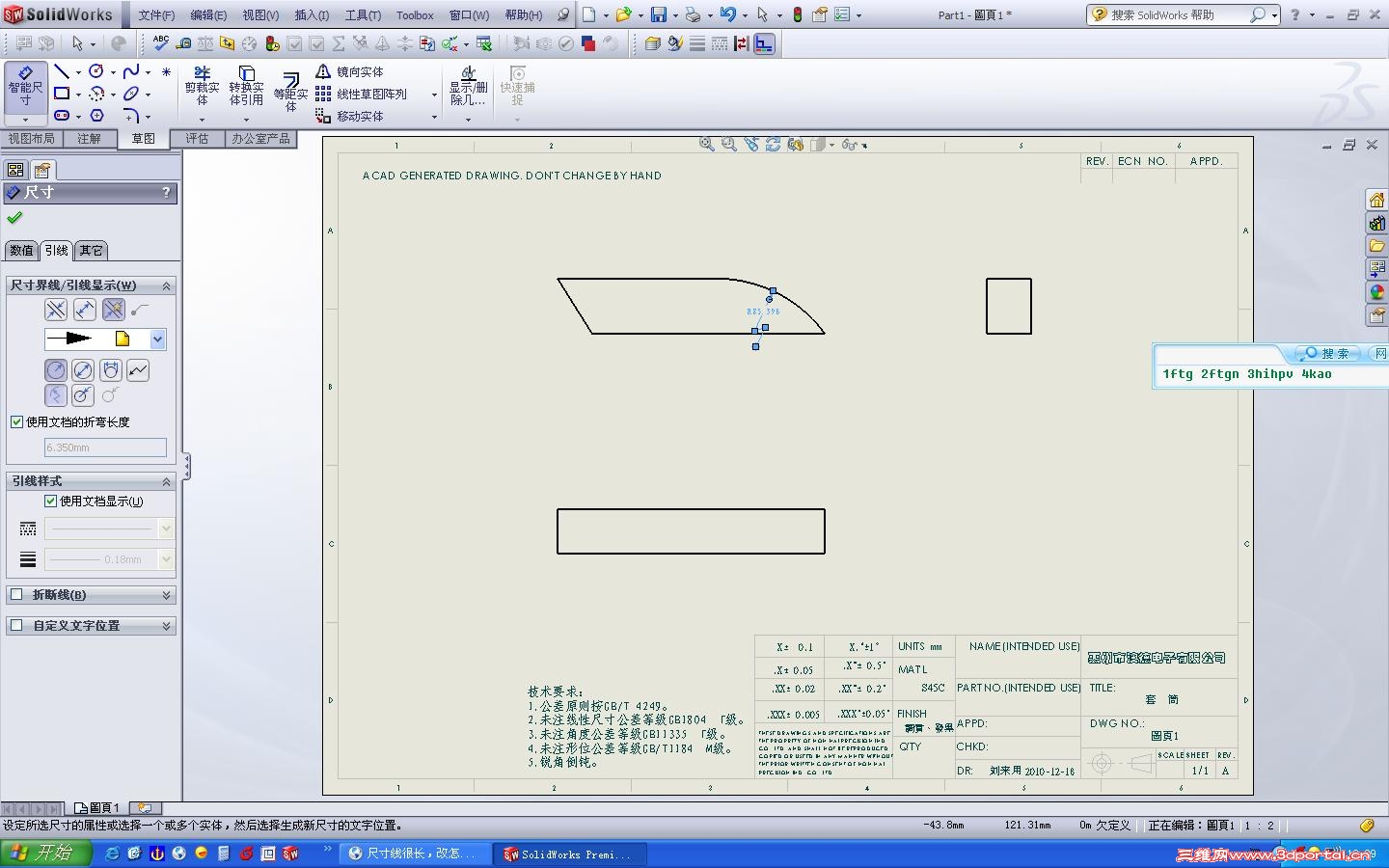Confirm the dimension with the green checkmark
1389x868 pixels.
click(x=14, y=218)
